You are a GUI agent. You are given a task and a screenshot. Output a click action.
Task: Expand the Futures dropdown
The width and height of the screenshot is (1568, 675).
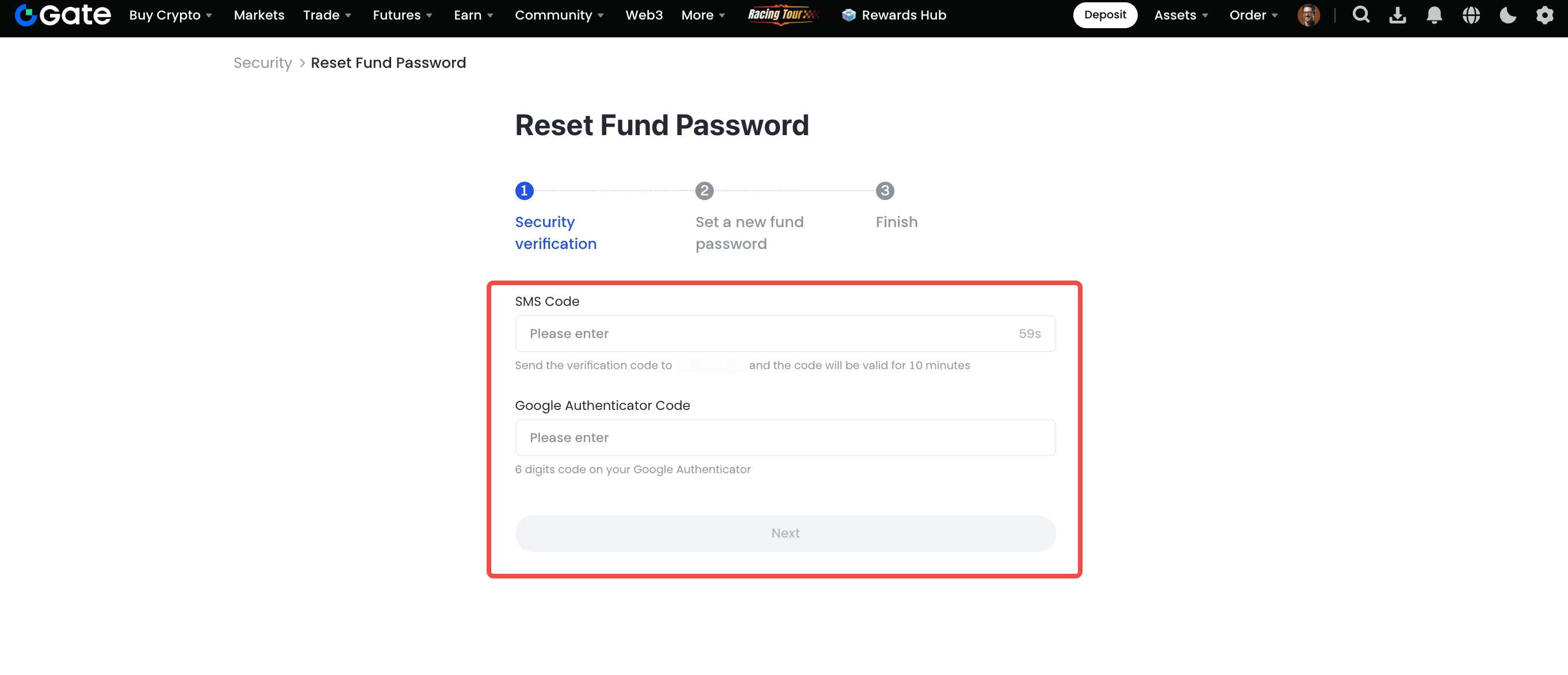click(x=401, y=15)
